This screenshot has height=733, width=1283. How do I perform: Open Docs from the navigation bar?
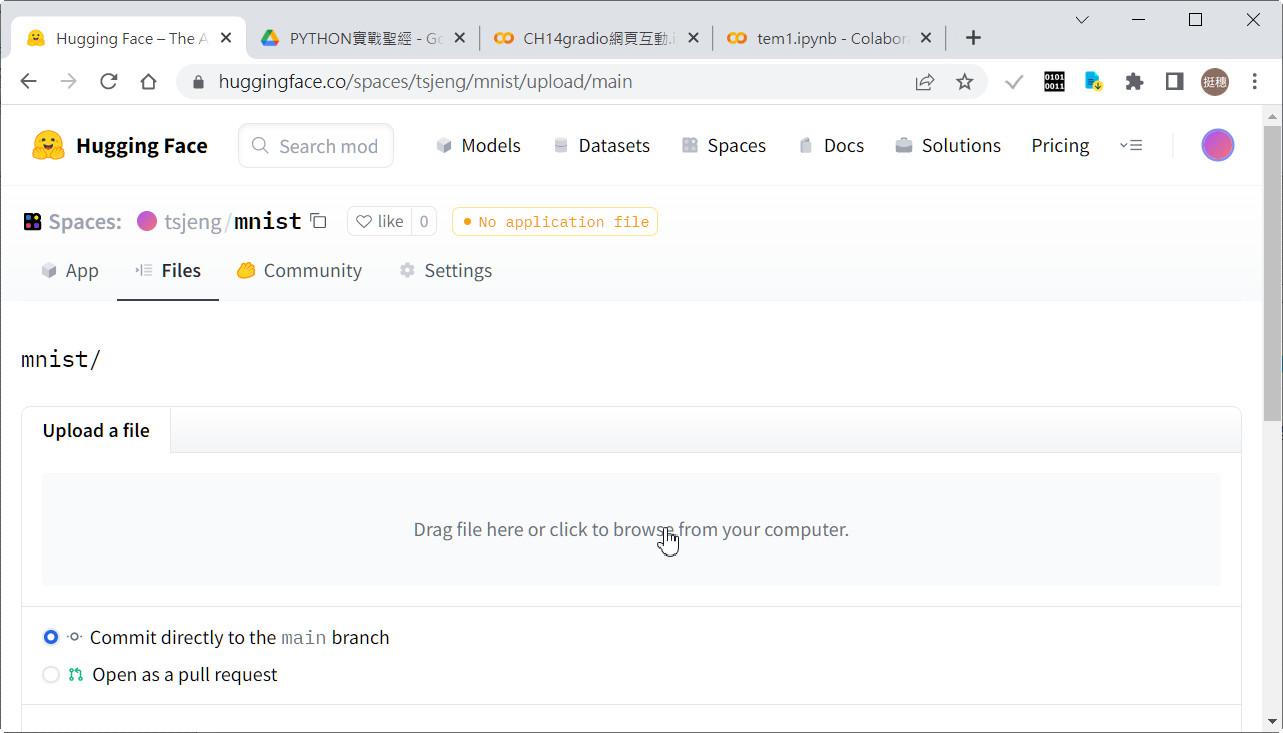point(831,145)
